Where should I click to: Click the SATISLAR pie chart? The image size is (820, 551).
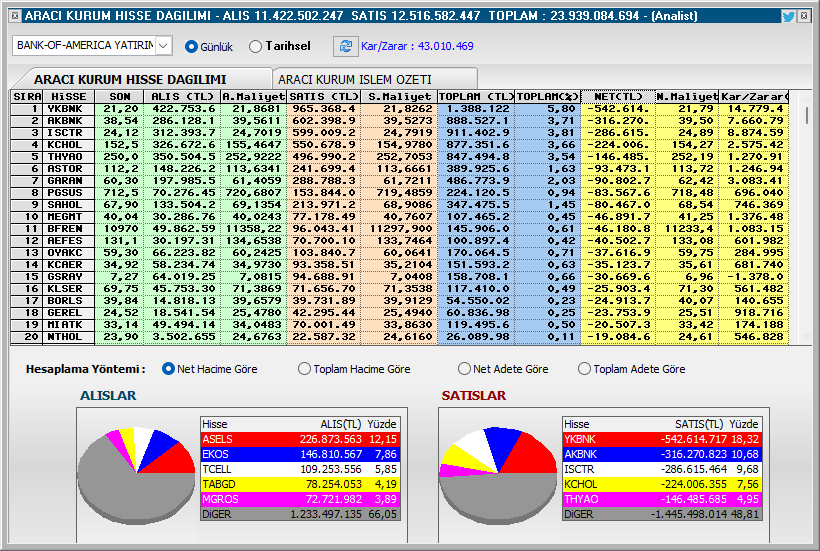coord(498,476)
